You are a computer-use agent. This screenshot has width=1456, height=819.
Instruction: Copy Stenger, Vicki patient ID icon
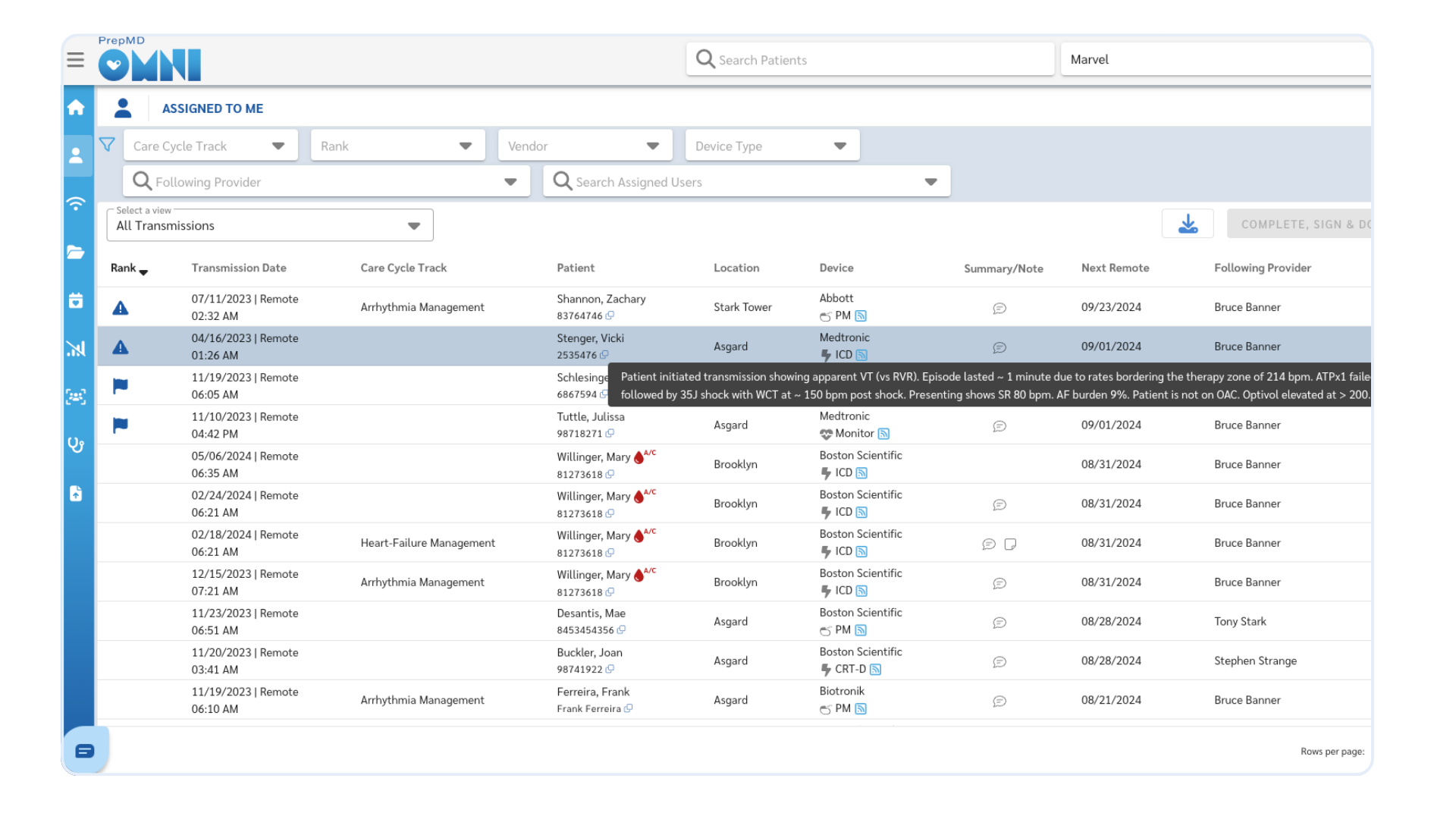point(604,355)
